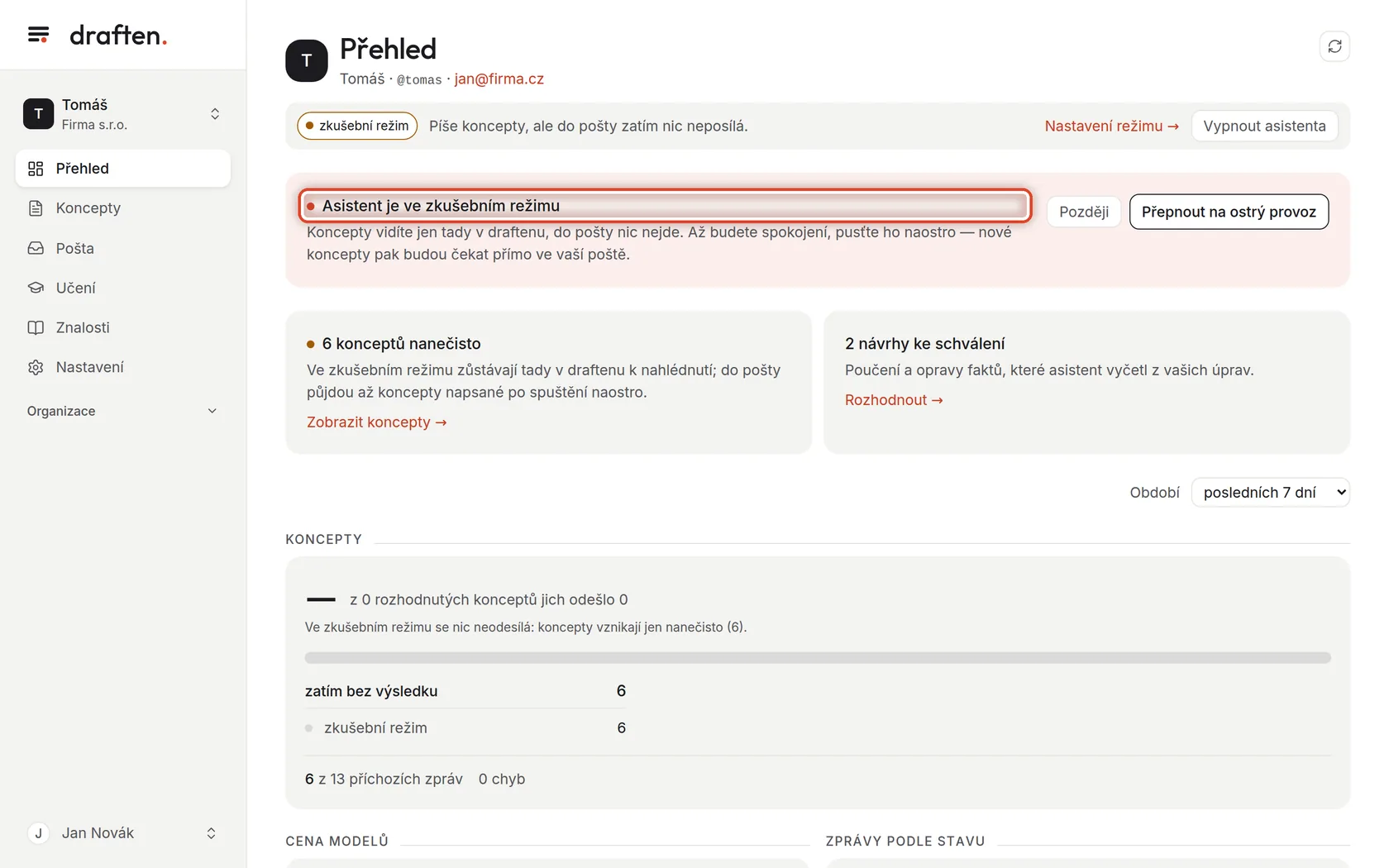Viewport: 1389px width, 868px height.
Task: Click the Koncepty document icon
Action: coord(36,208)
